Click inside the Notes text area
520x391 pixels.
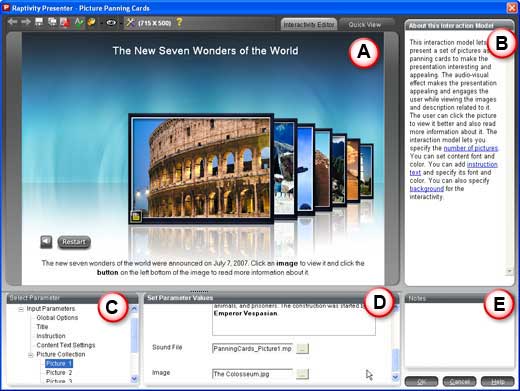(x=459, y=334)
